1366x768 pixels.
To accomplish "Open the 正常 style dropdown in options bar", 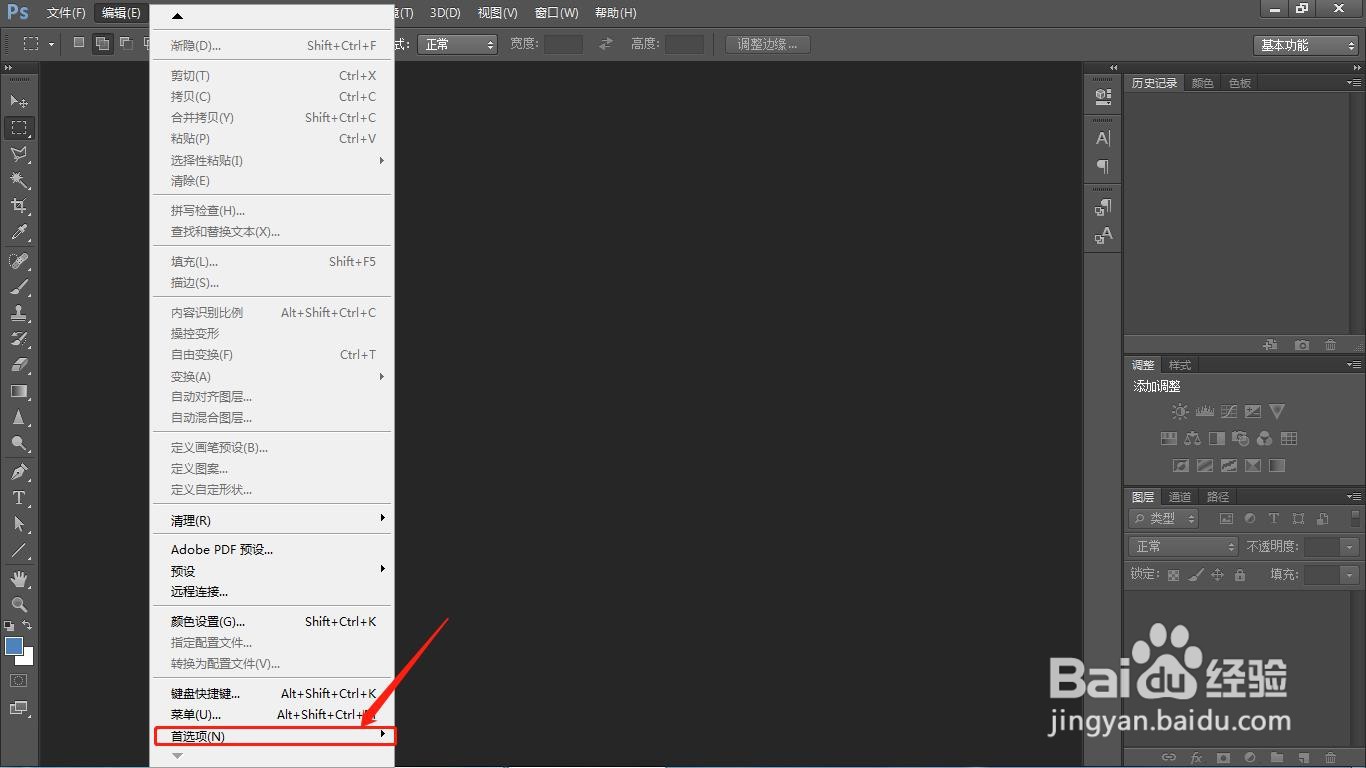I will coord(457,44).
